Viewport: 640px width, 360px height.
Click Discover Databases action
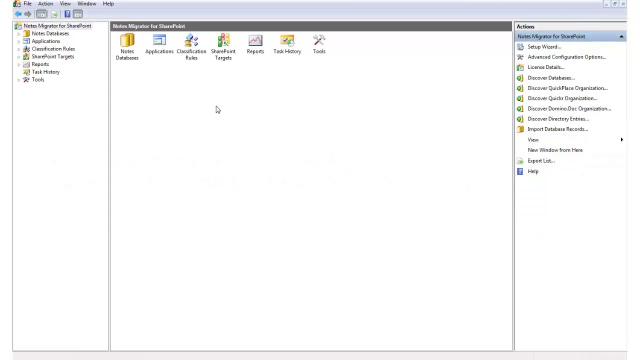click(x=551, y=78)
